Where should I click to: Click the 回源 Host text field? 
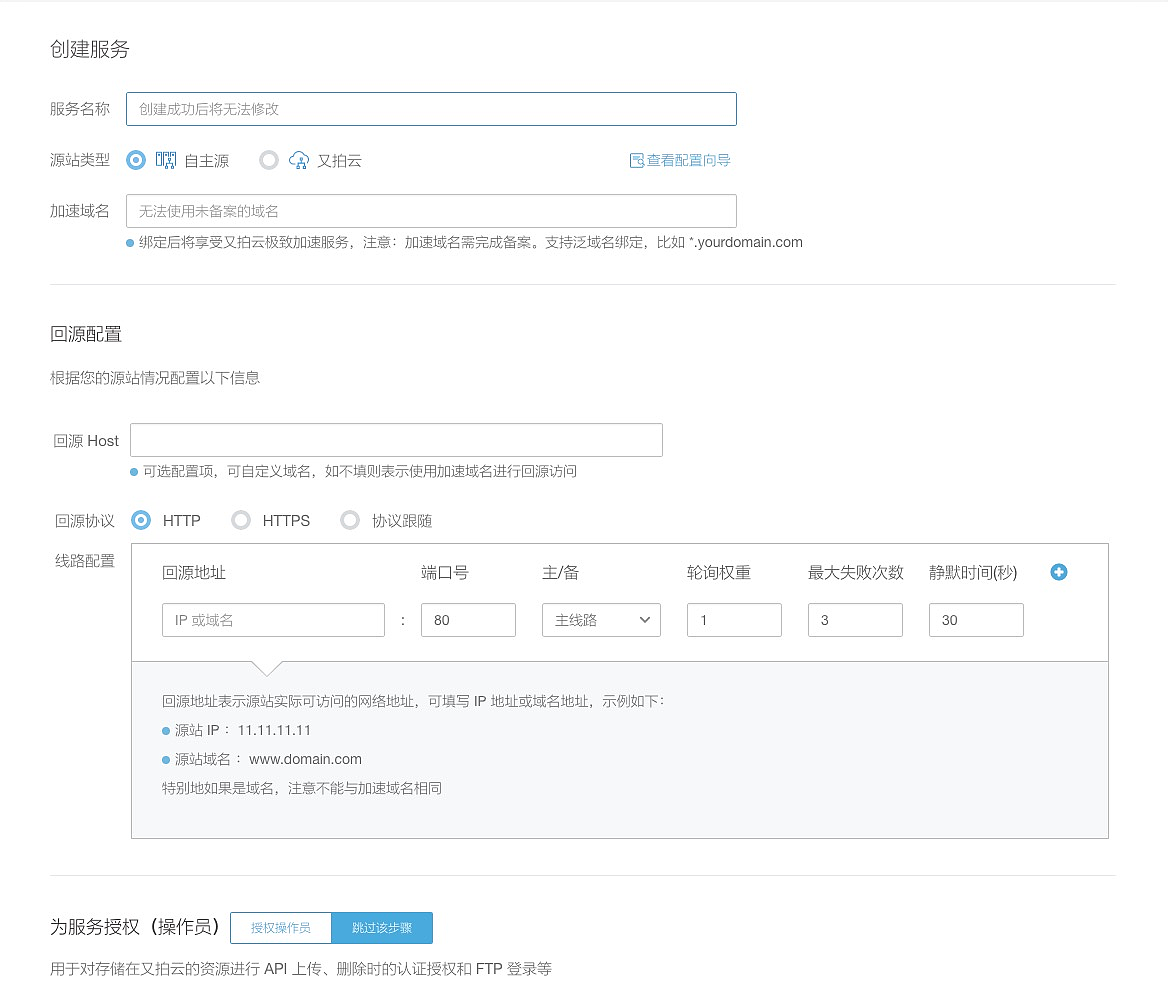click(x=396, y=440)
